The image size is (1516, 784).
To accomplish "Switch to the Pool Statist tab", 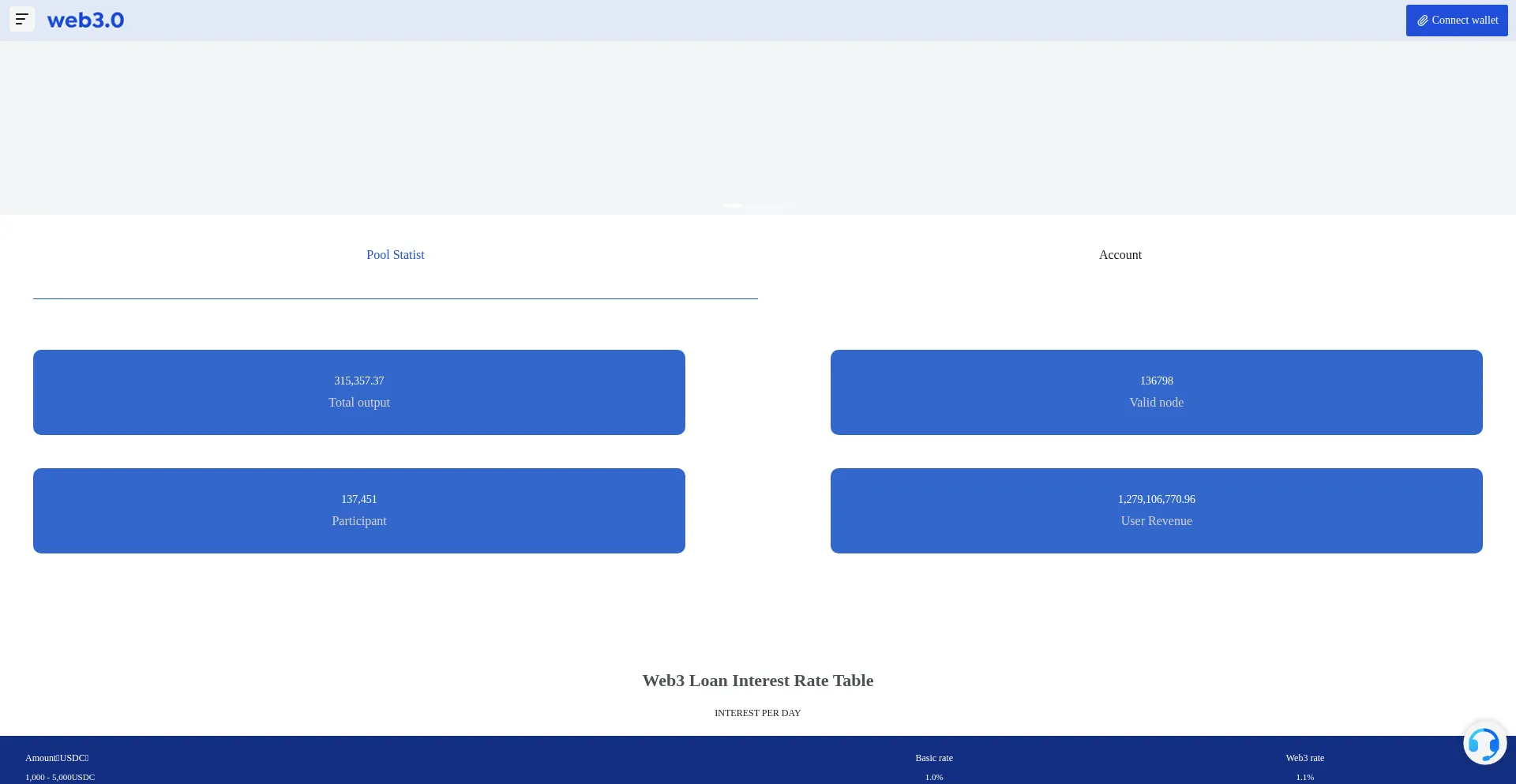I will (395, 255).
